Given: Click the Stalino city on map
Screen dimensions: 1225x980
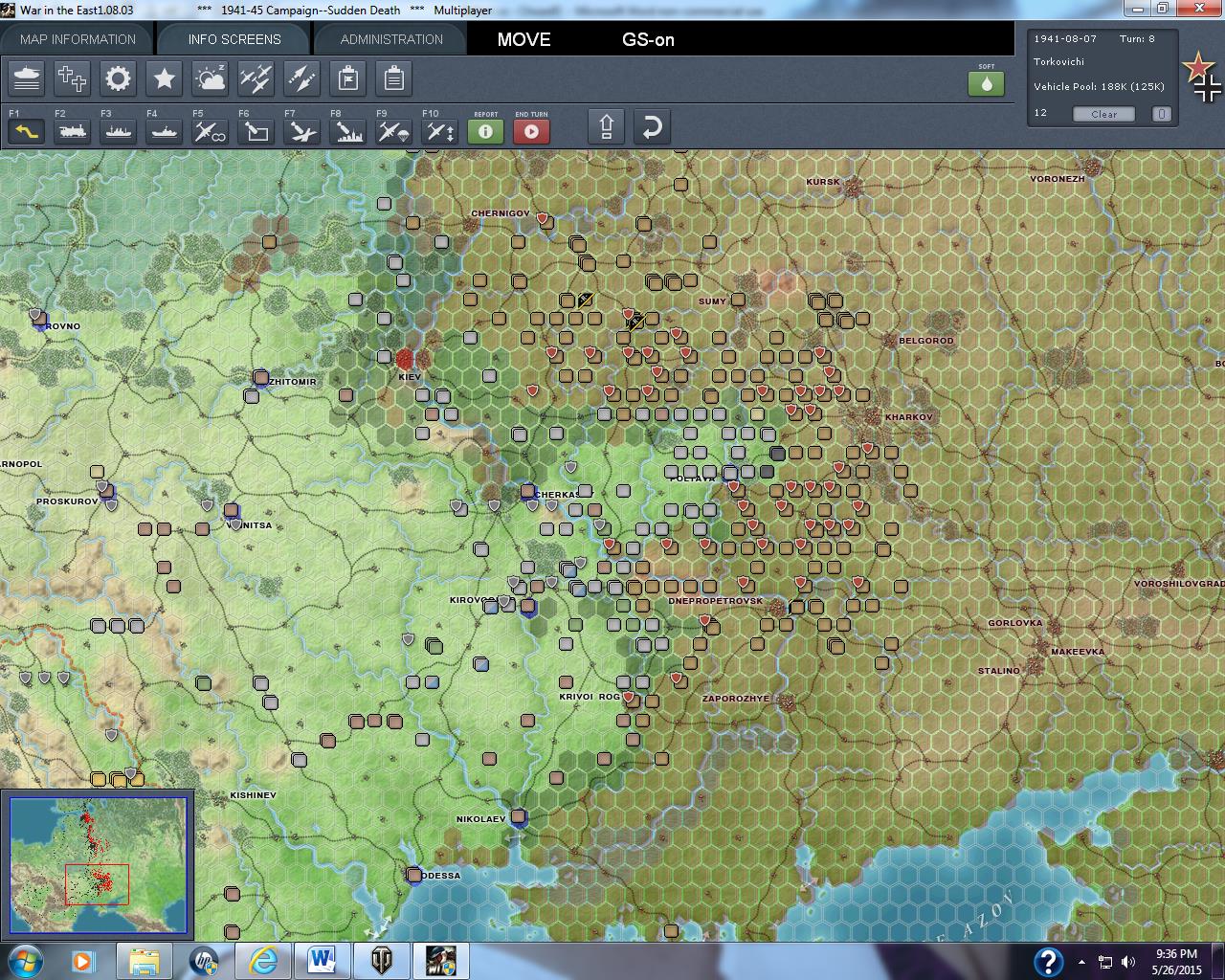Looking at the screenshot, I should [1037, 666].
